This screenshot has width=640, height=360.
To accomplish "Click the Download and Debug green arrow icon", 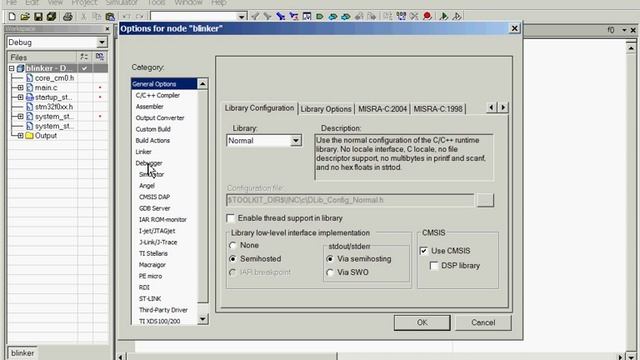I will (444, 16).
